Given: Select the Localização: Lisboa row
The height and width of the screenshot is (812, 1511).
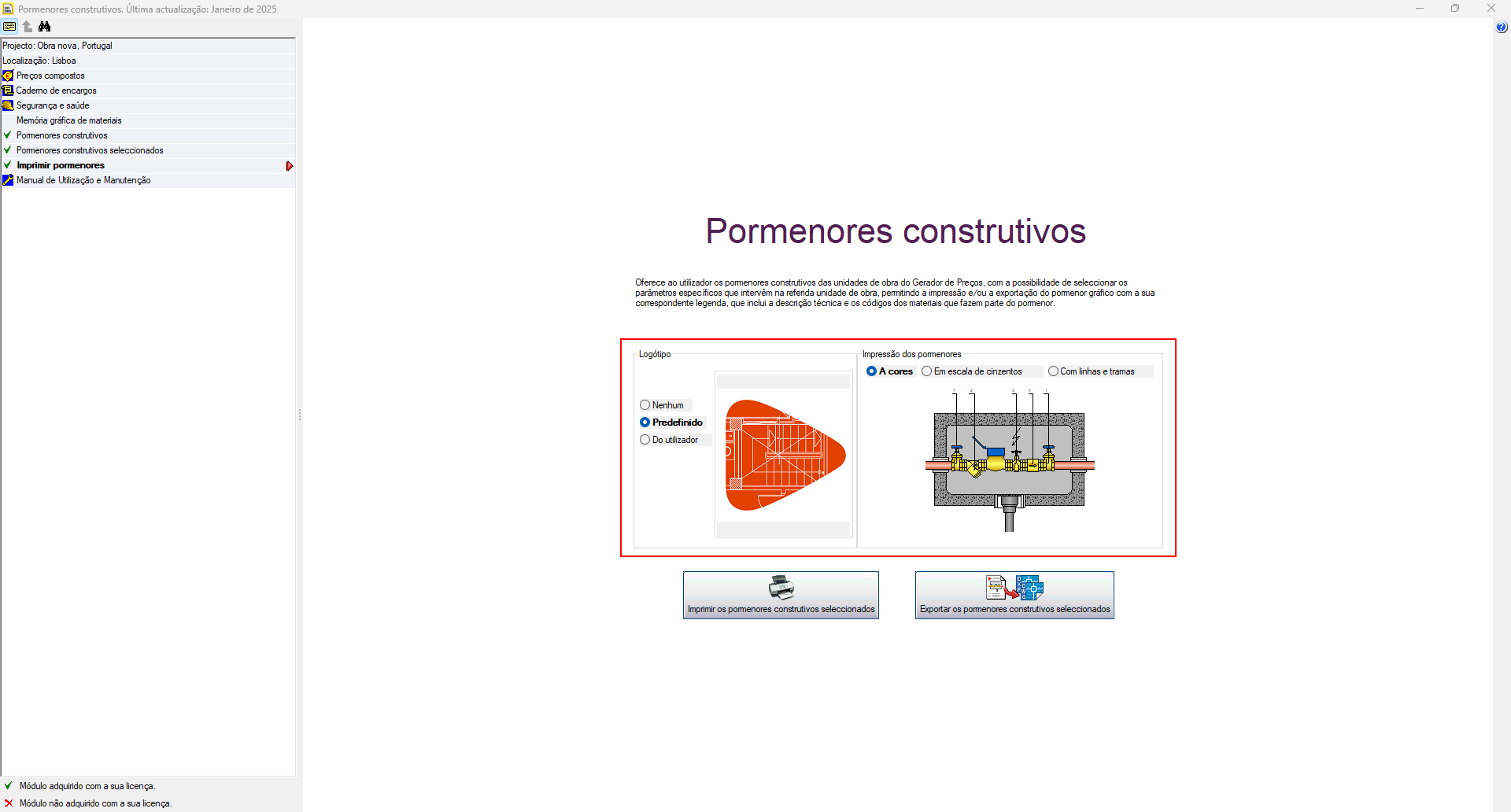Looking at the screenshot, I should (148, 61).
